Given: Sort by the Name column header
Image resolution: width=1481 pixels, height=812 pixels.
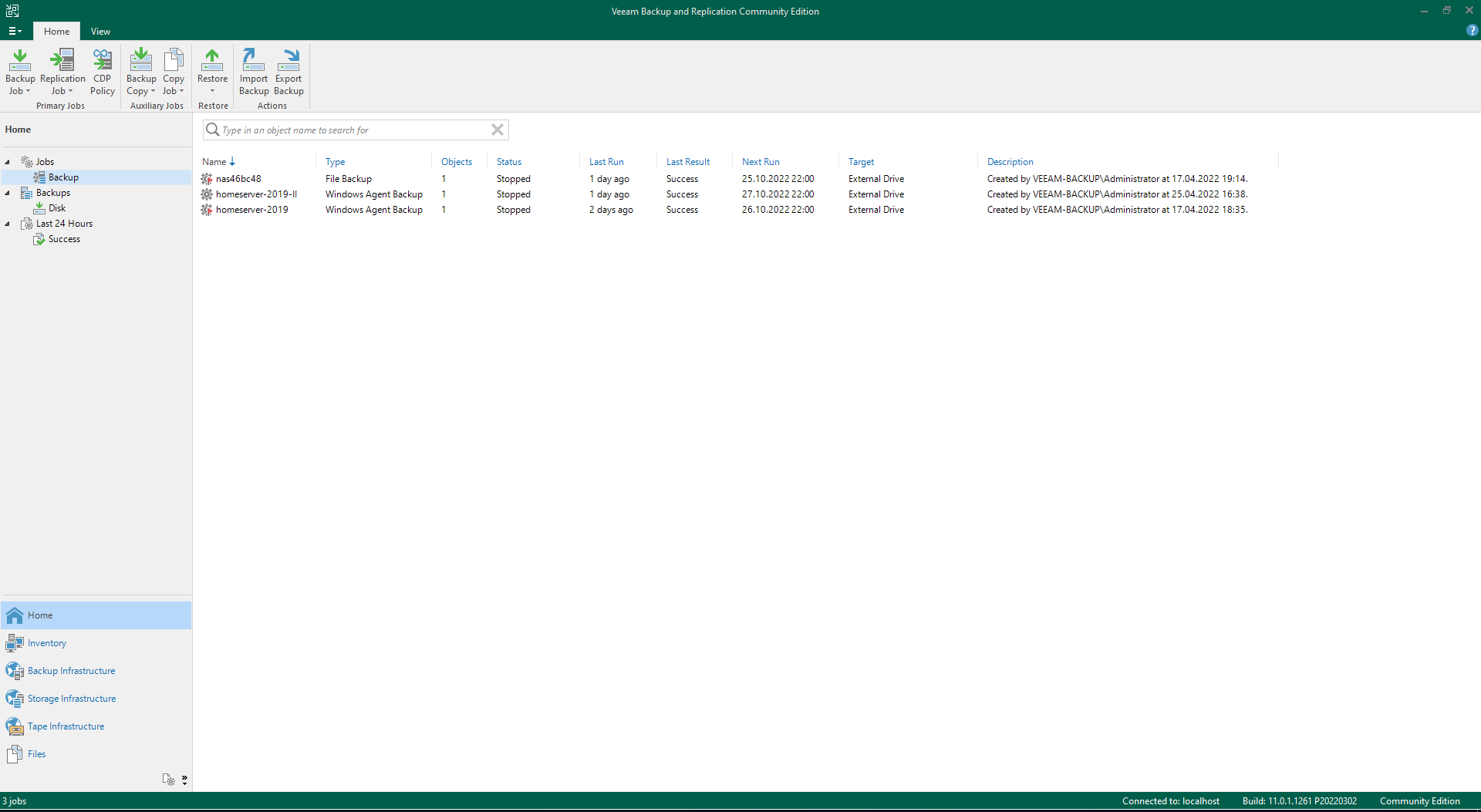Looking at the screenshot, I should (214, 162).
